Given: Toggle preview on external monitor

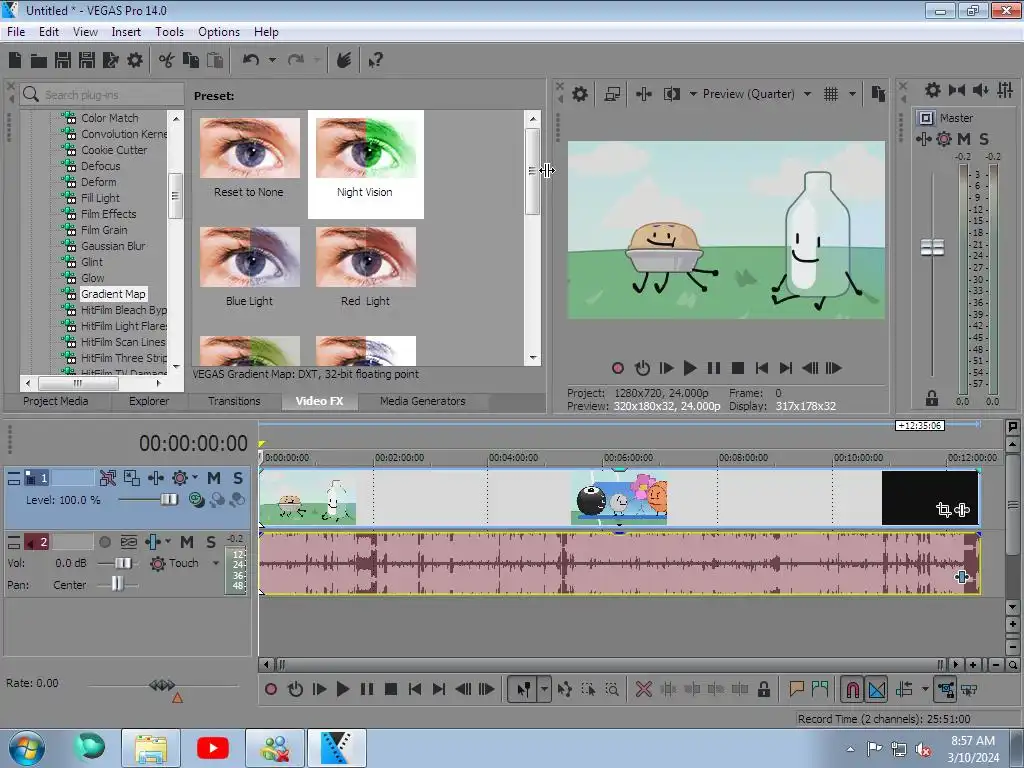Looking at the screenshot, I should click(612, 94).
